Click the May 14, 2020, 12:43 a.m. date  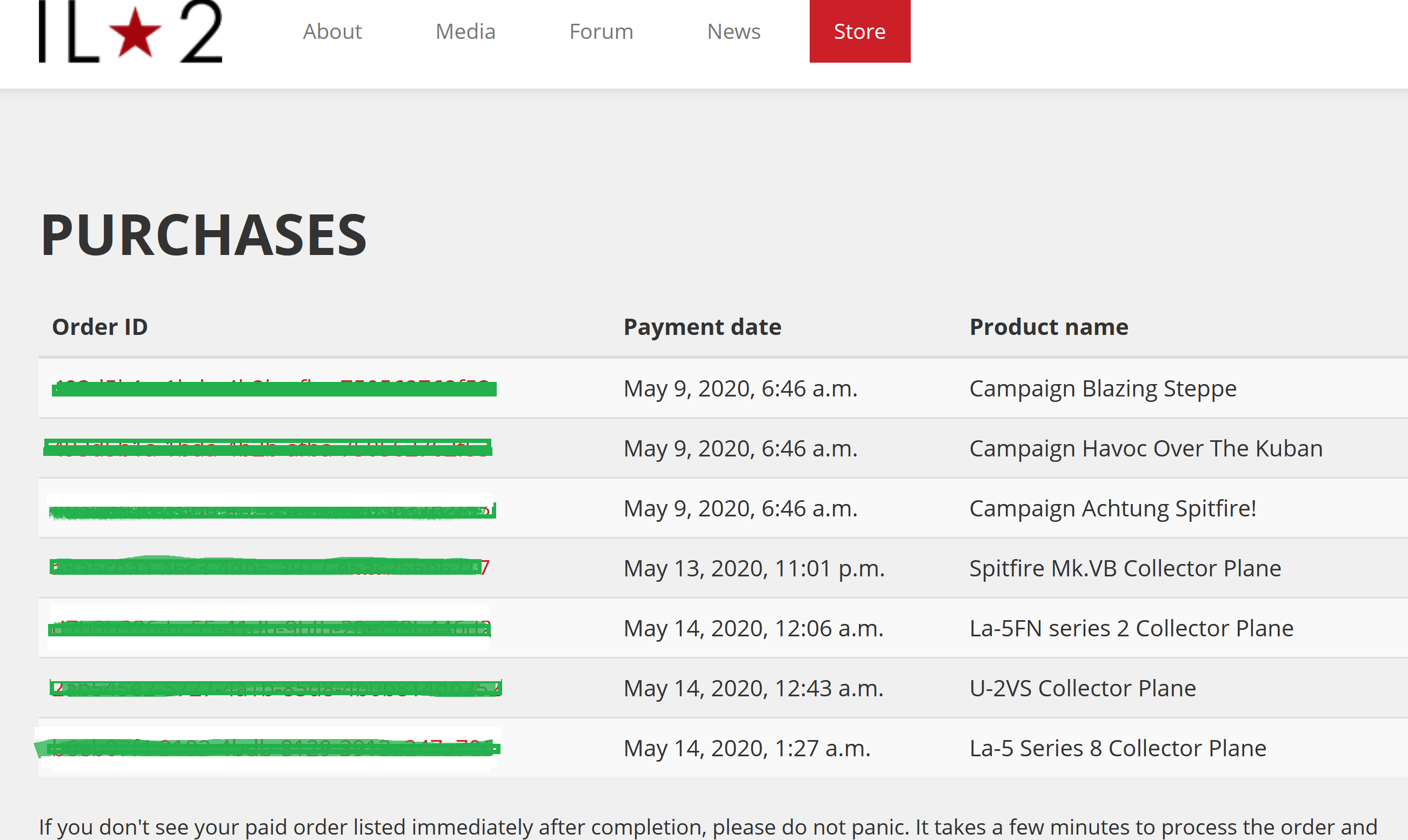[753, 688]
